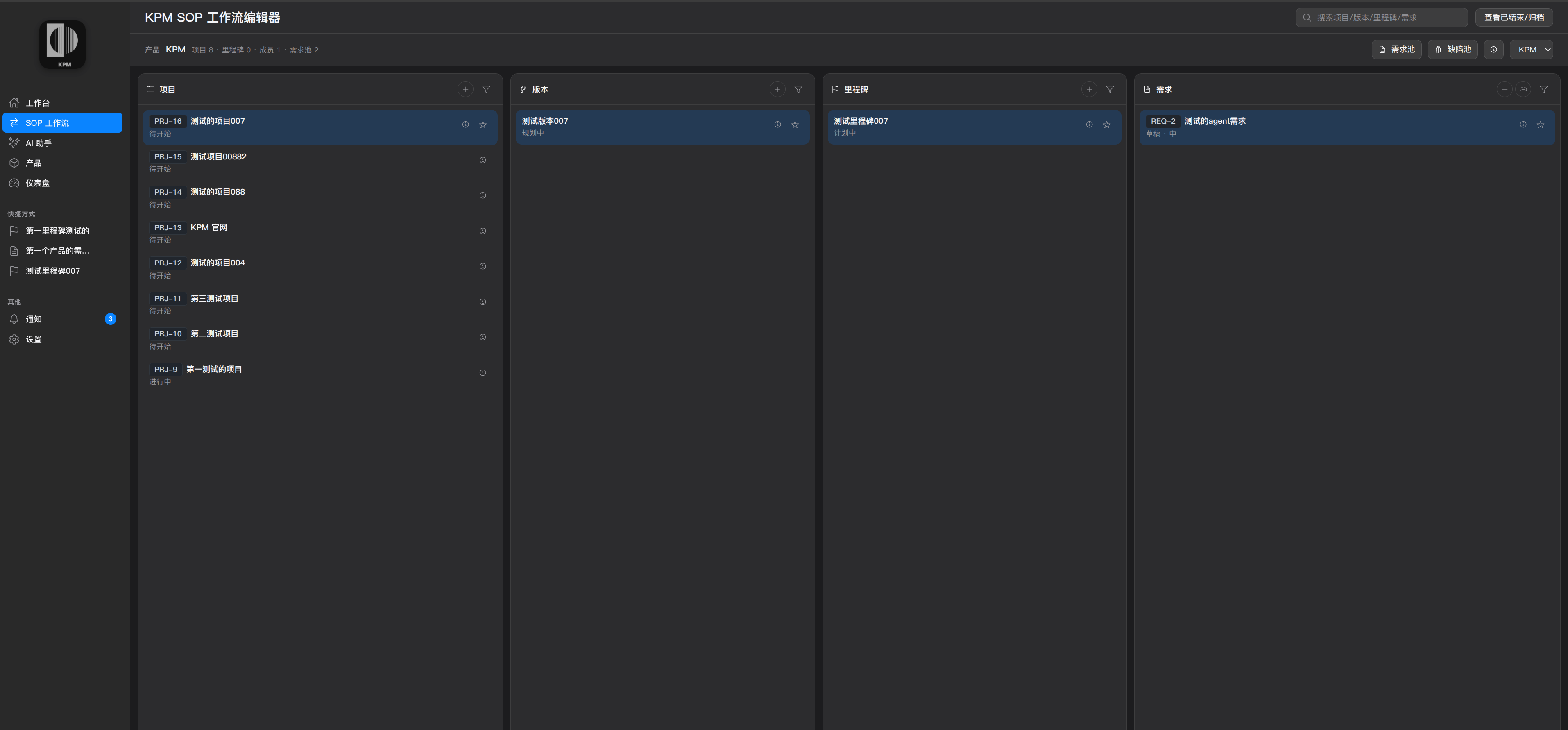
Task: Open info icon for 测试版本007
Action: click(777, 125)
